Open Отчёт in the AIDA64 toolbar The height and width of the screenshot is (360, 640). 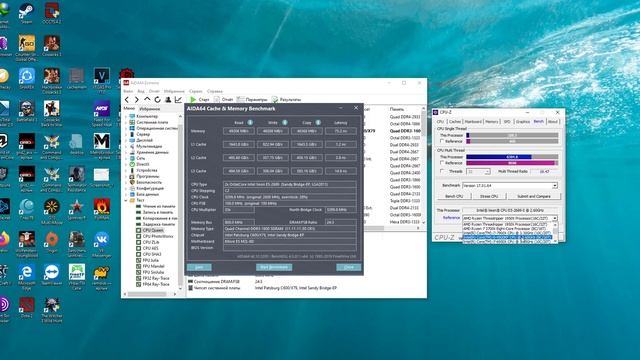(x=223, y=100)
